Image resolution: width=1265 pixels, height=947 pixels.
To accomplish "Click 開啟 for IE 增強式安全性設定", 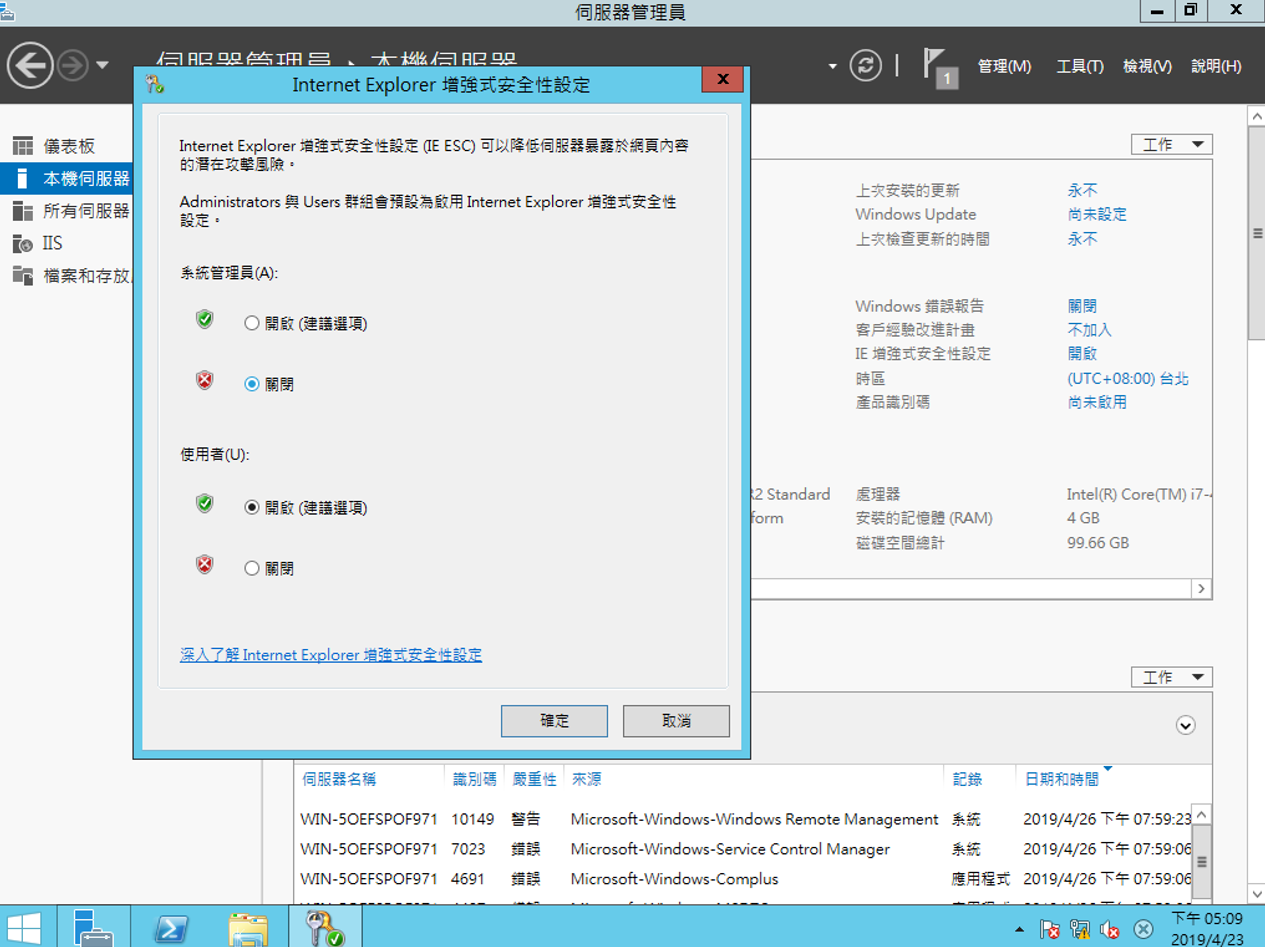I will coord(1082,354).
